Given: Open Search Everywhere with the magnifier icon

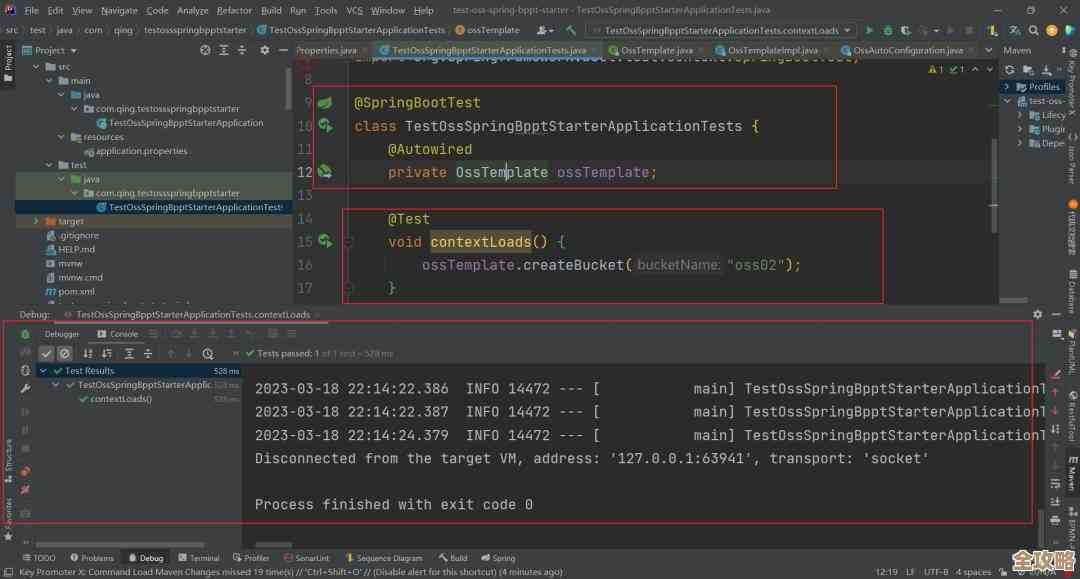Looking at the screenshot, I should click(1032, 30).
